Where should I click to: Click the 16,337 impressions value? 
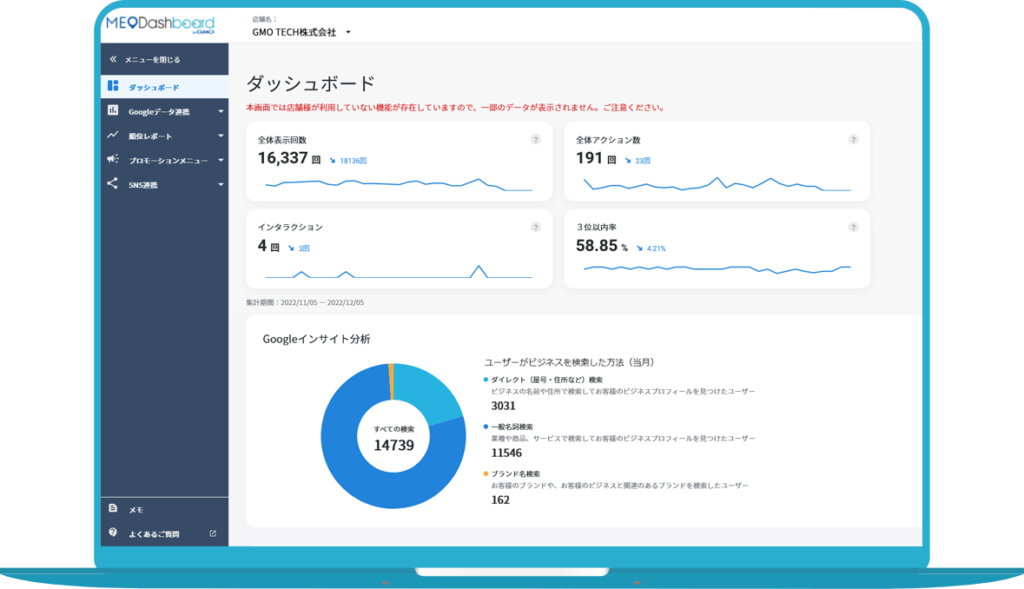(282, 158)
